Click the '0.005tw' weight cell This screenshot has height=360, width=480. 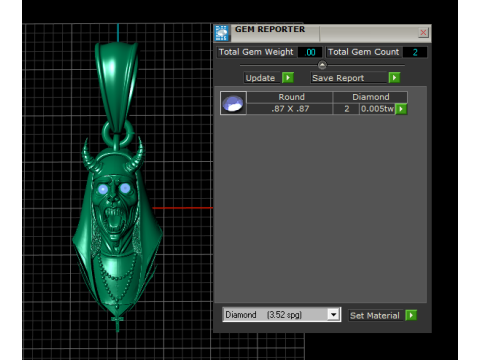tap(377, 109)
